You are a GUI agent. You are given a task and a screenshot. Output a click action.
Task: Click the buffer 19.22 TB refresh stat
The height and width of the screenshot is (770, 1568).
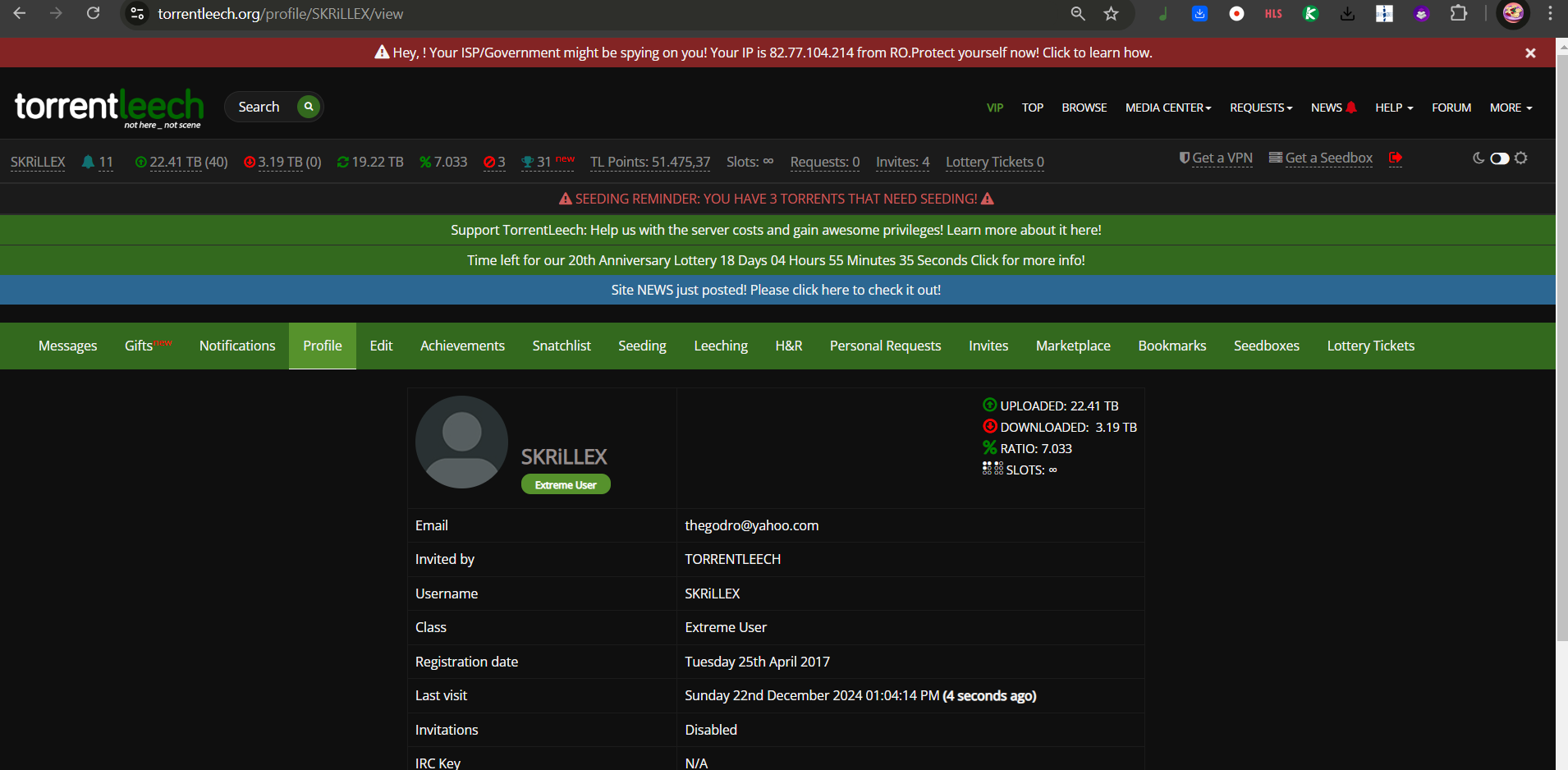click(x=370, y=162)
